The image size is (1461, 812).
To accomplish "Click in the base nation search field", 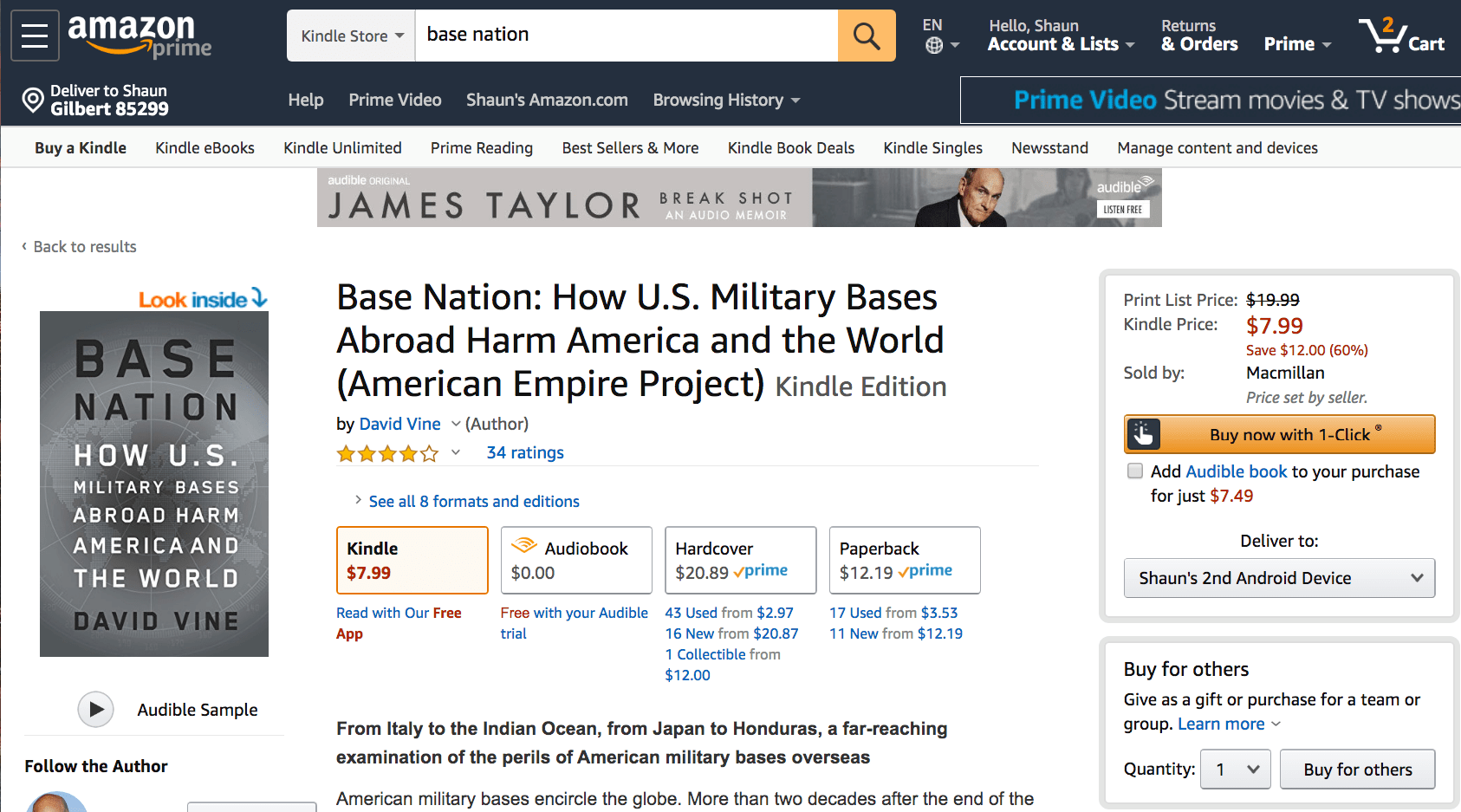I will 627,36.
